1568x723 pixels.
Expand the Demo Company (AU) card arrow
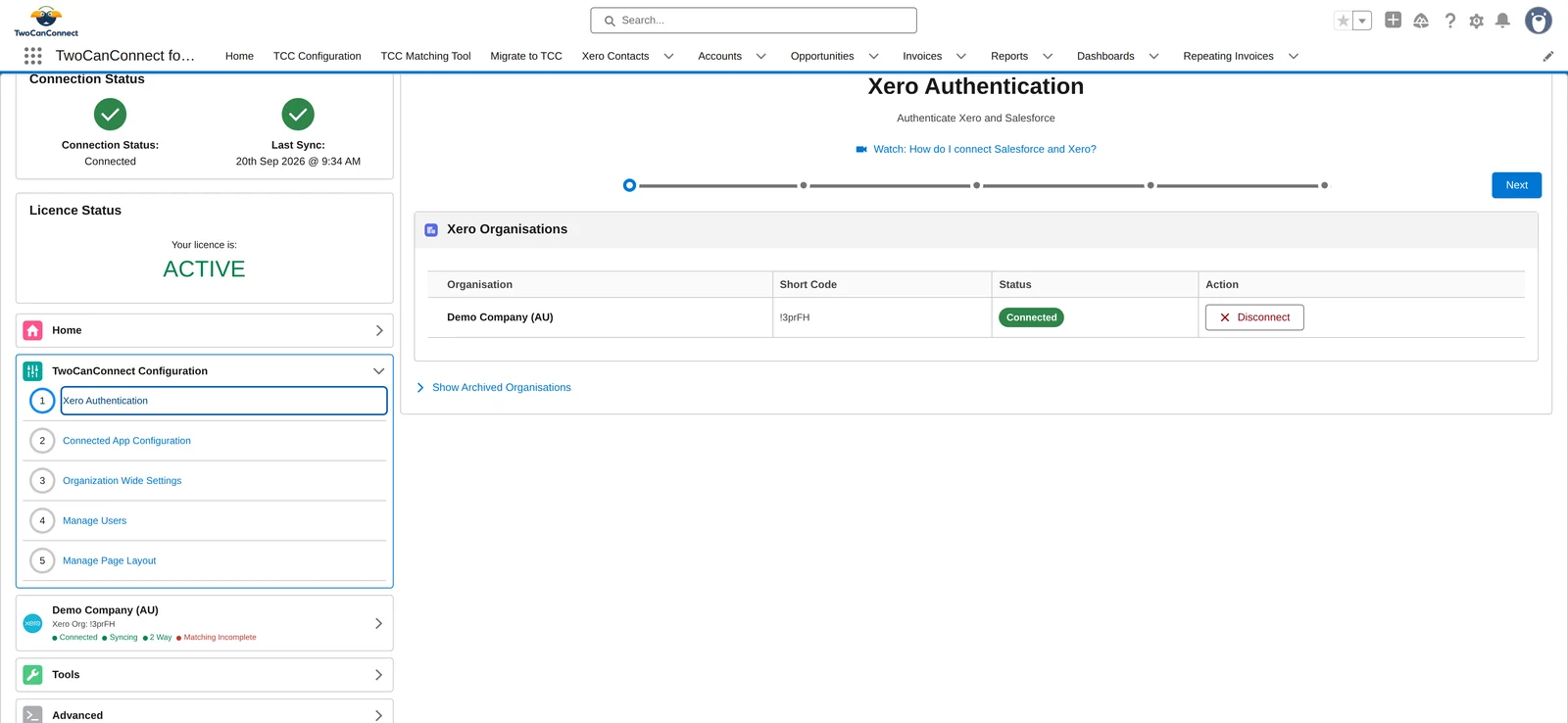coord(379,623)
